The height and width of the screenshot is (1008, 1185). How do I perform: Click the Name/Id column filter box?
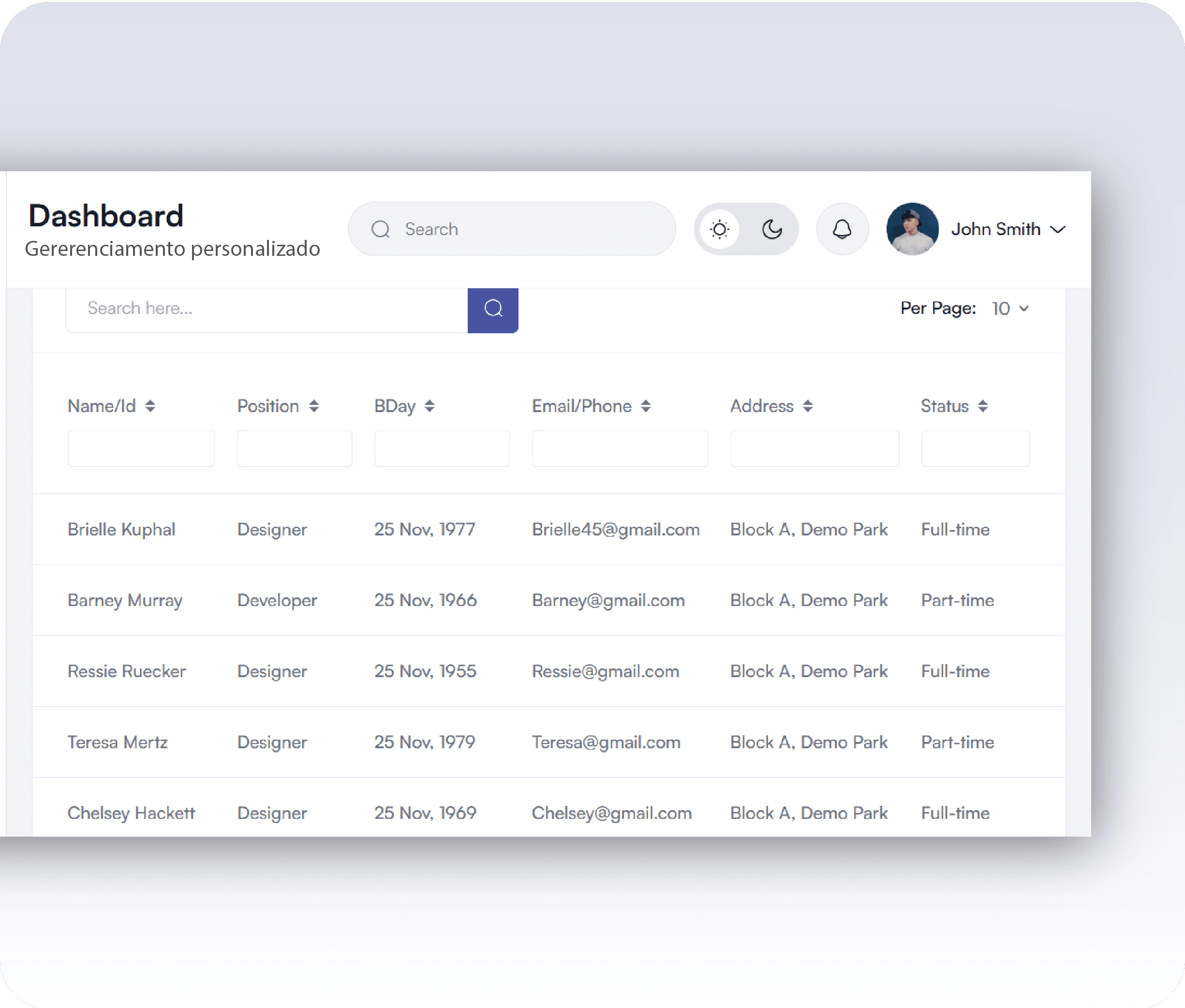(x=141, y=448)
